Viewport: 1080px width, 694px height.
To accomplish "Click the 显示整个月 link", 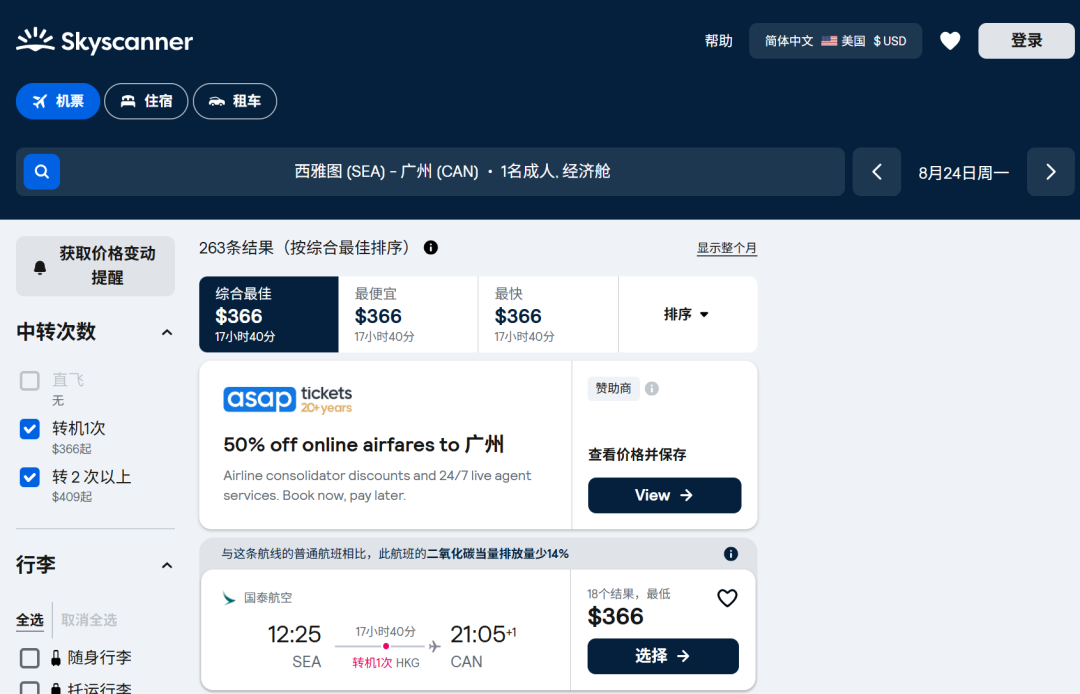I will tap(727, 248).
